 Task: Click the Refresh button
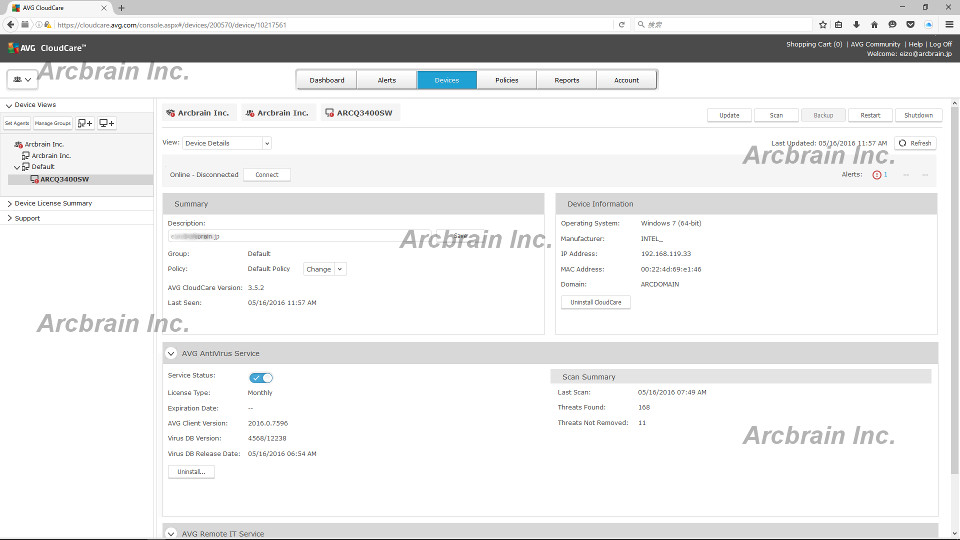915,143
